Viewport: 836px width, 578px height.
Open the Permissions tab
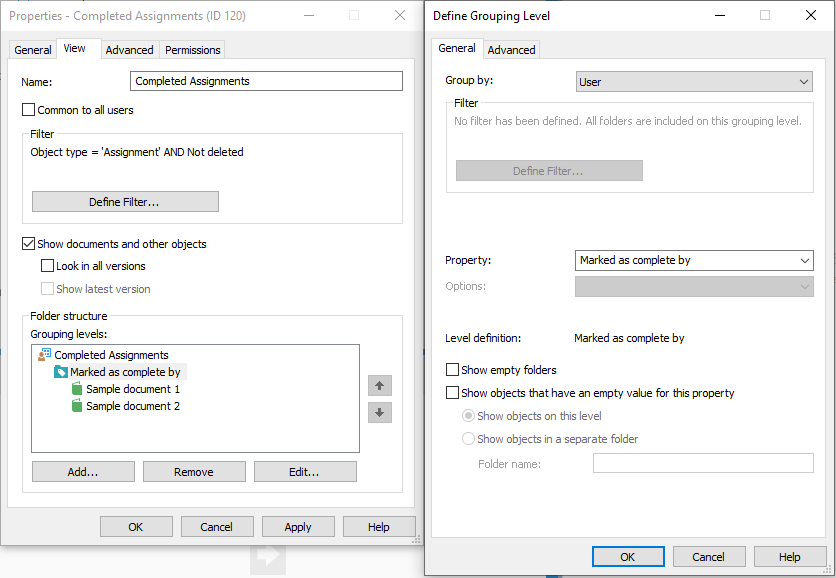point(192,50)
